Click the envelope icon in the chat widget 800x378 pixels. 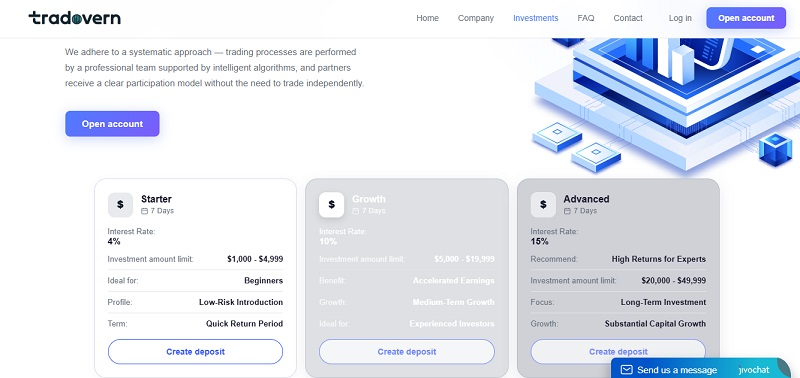[627, 370]
